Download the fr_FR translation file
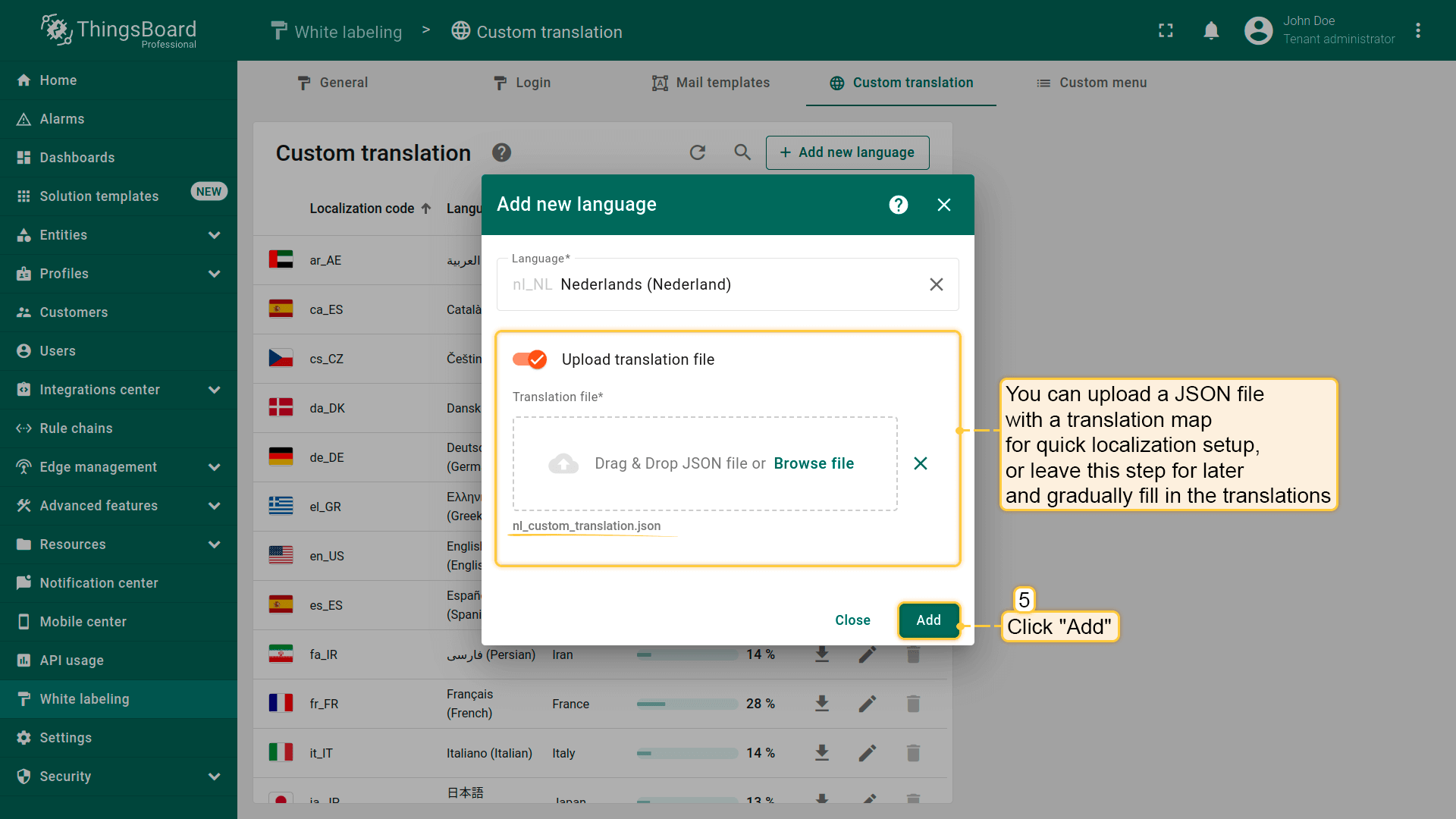The height and width of the screenshot is (819, 1456). pyautogui.click(x=822, y=704)
